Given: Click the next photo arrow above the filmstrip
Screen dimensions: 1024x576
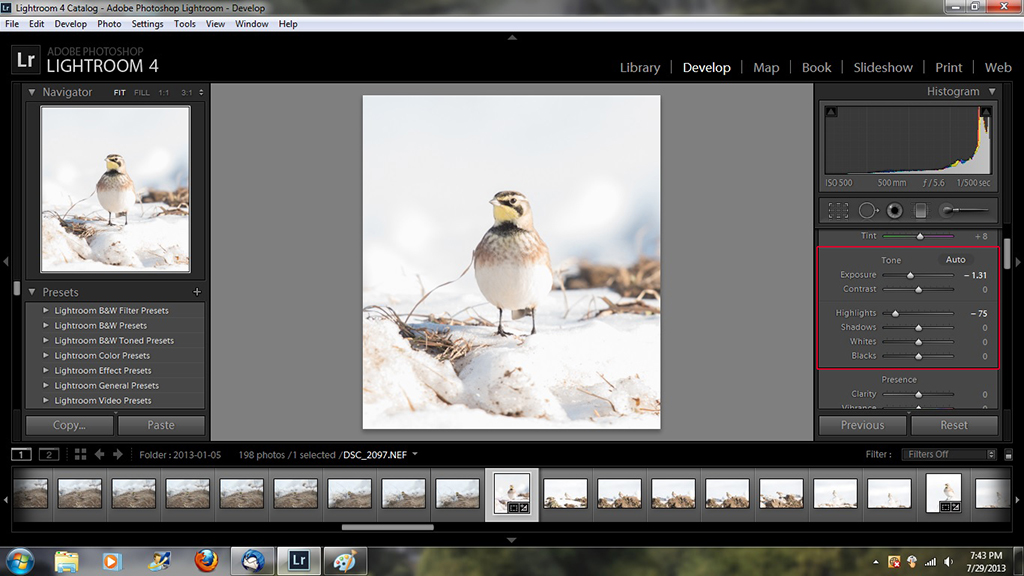Looking at the screenshot, I should click(x=117, y=453).
